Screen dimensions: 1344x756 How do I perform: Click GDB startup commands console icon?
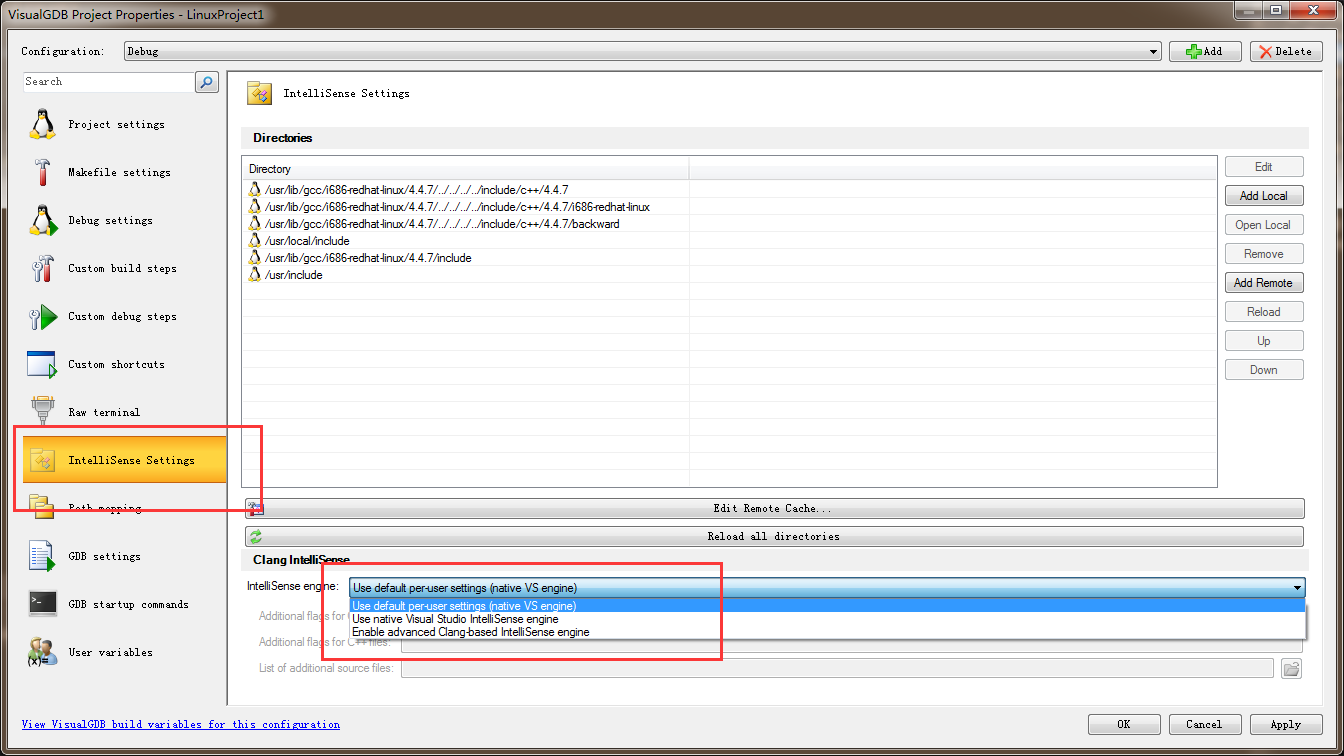[x=42, y=604]
